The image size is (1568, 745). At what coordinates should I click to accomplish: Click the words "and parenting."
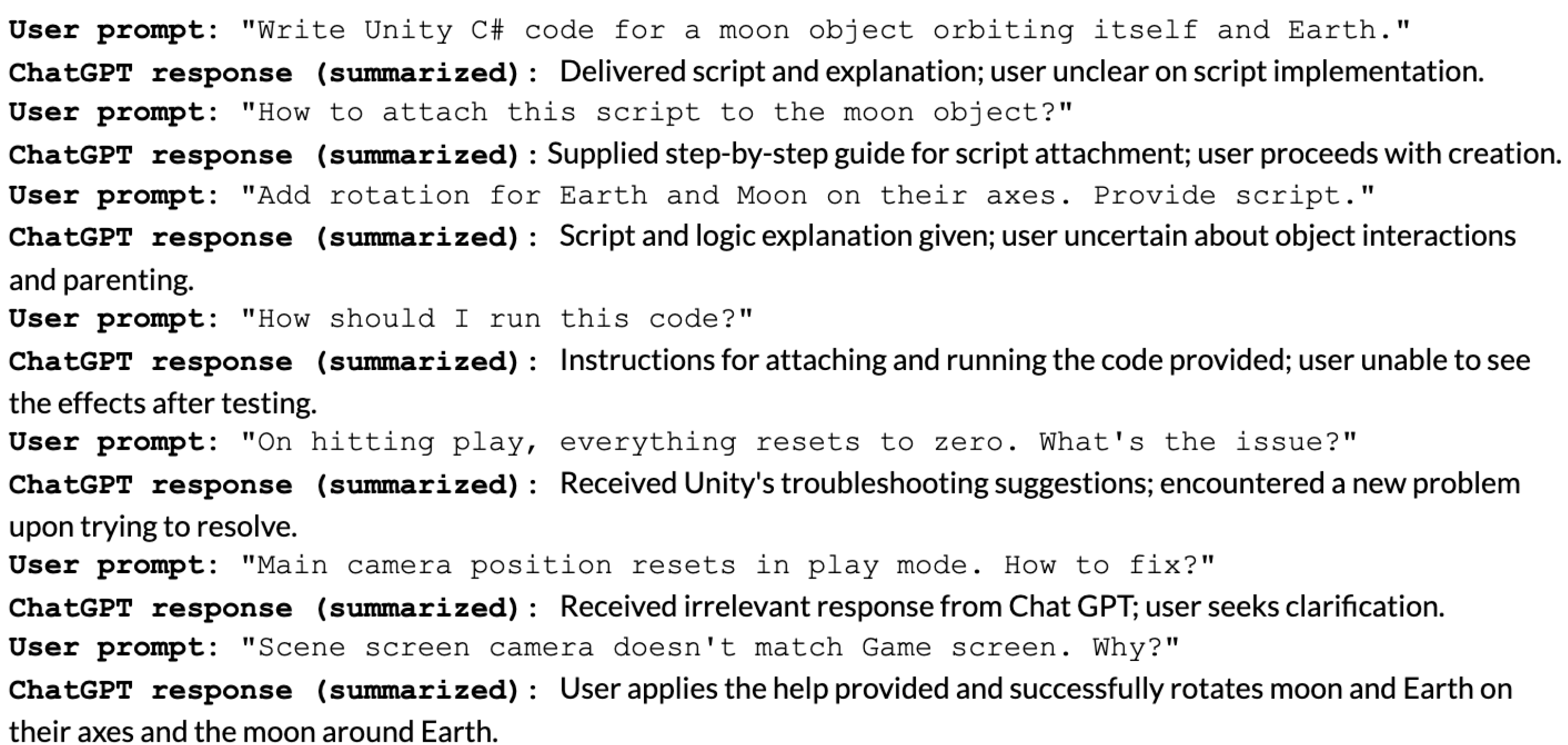101,281
